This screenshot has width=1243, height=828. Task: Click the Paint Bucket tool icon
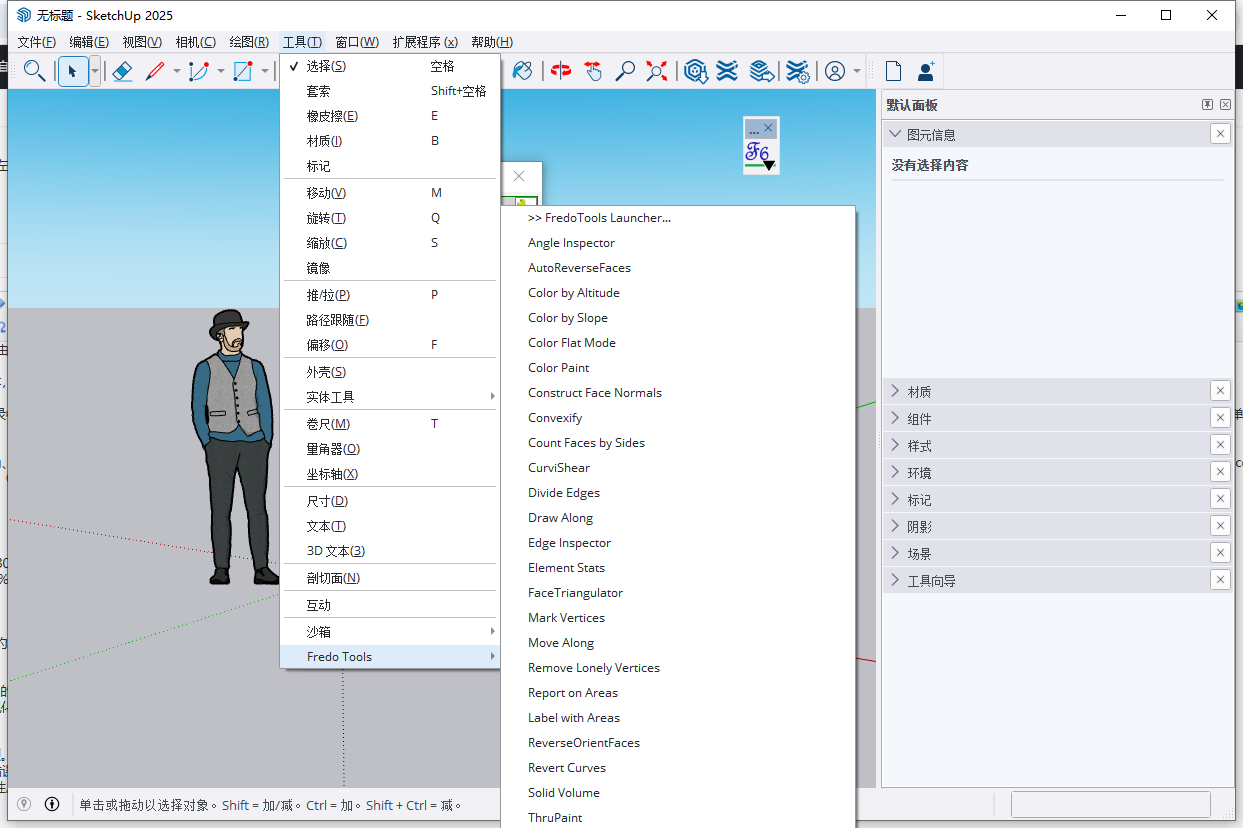tap(522, 71)
